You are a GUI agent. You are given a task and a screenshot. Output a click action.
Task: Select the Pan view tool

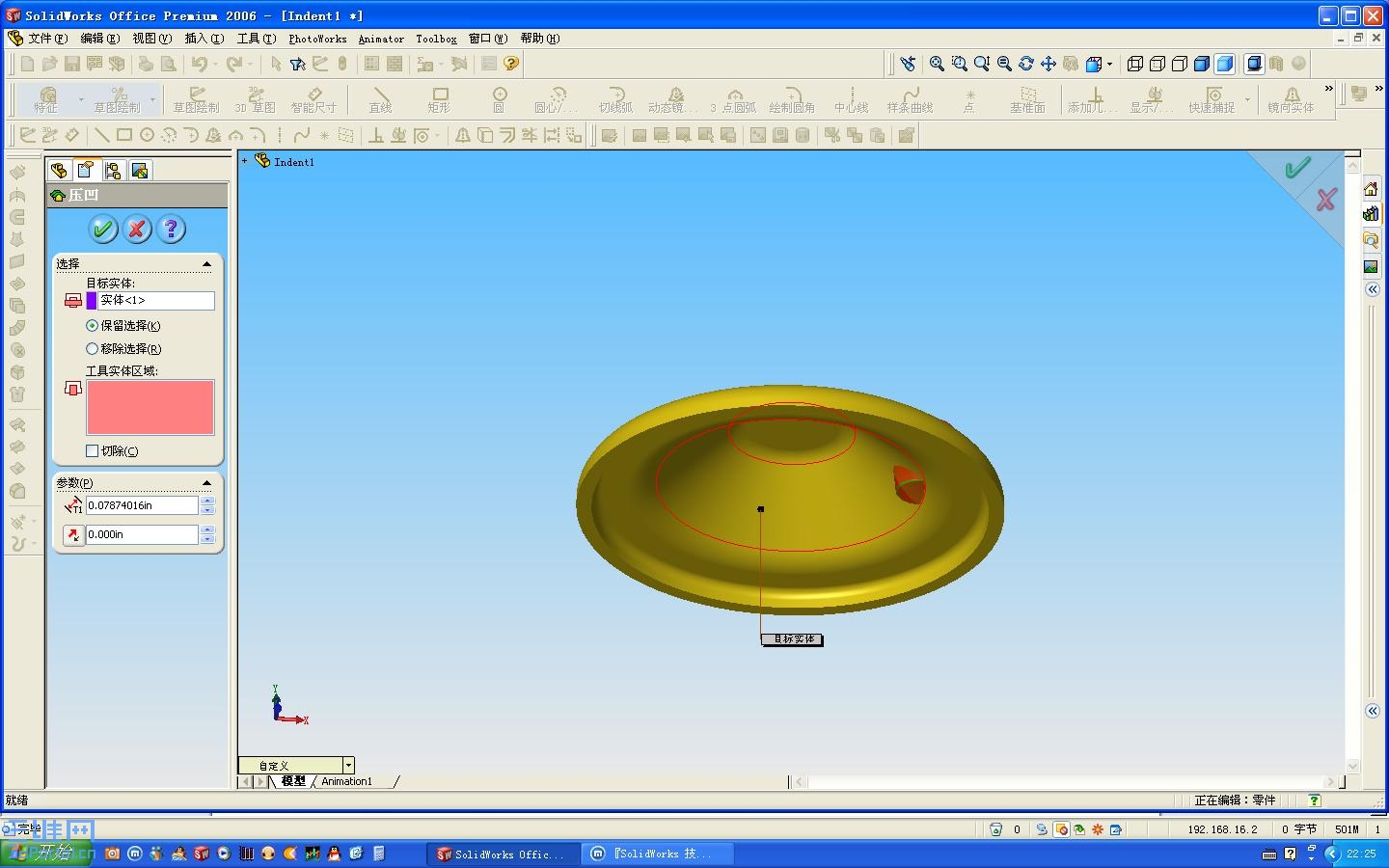click(x=1049, y=64)
